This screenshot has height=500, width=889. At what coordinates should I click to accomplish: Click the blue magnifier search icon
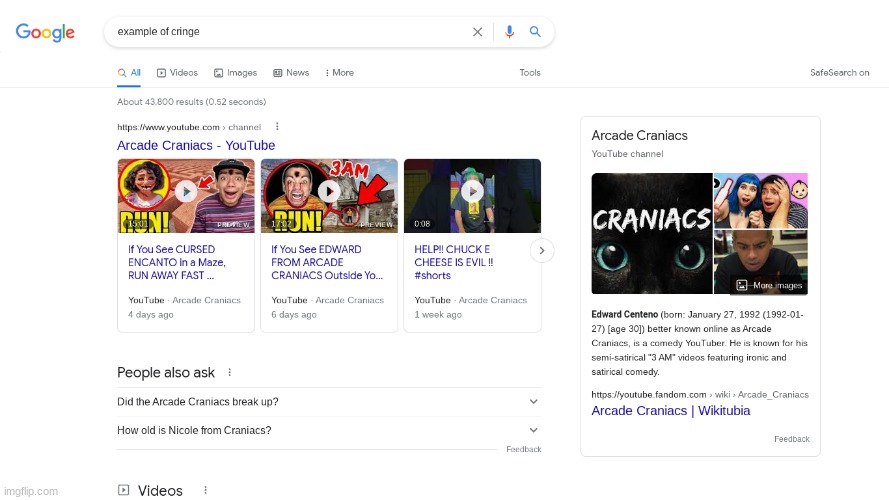(535, 32)
